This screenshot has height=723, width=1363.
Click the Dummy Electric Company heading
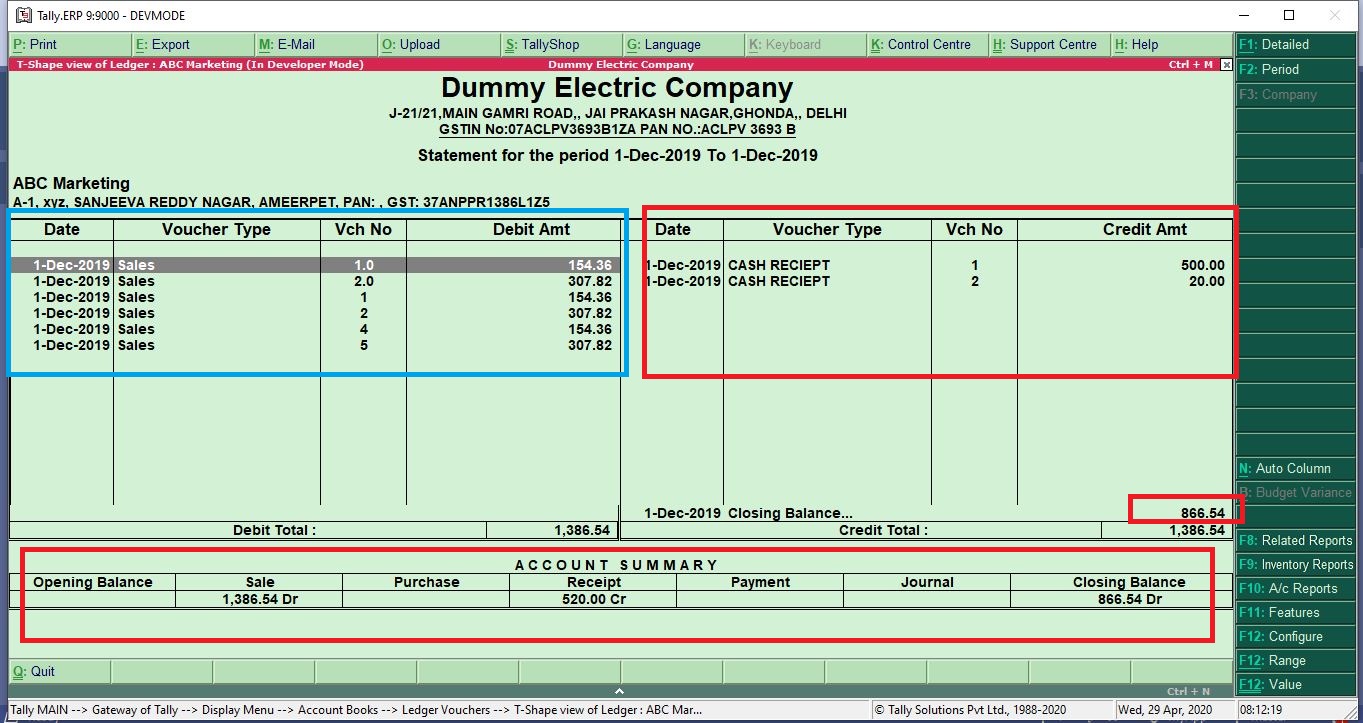(617, 87)
